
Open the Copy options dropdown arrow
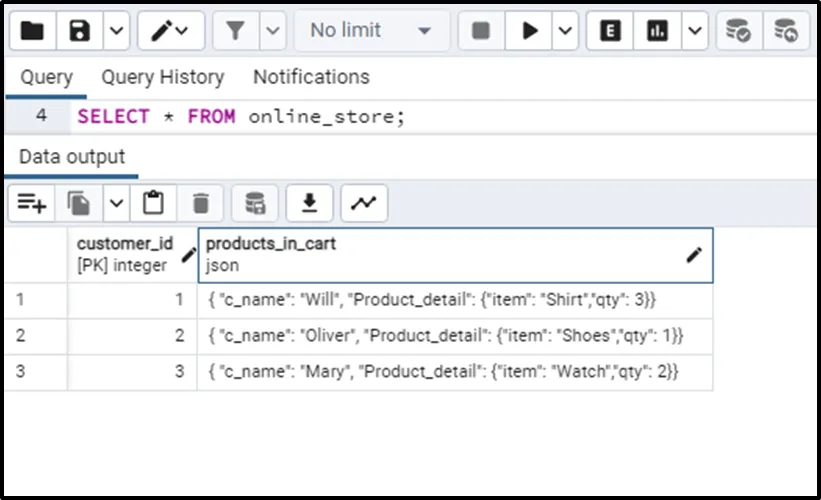pos(116,203)
